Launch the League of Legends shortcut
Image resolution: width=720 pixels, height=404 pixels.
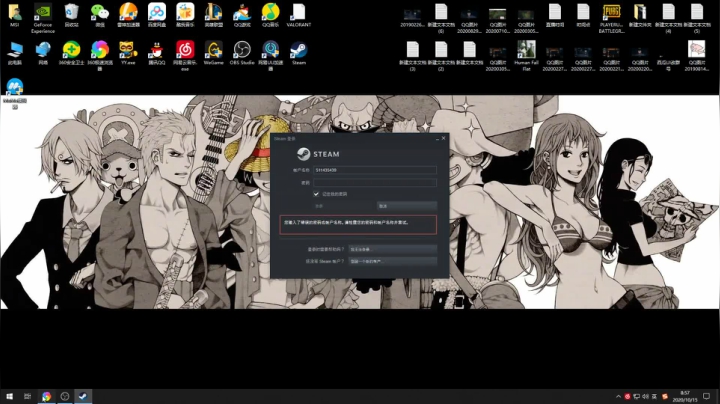214,15
